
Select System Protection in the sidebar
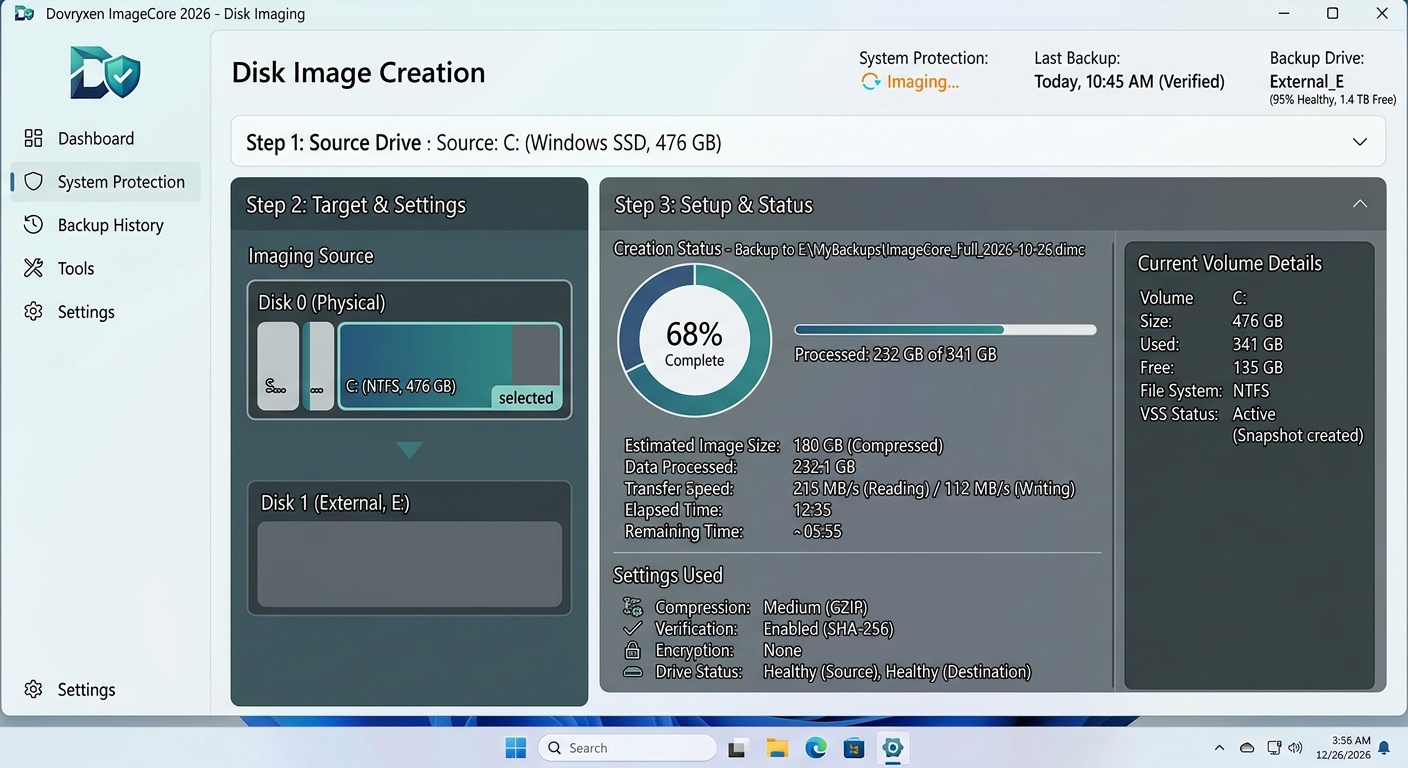coord(105,182)
